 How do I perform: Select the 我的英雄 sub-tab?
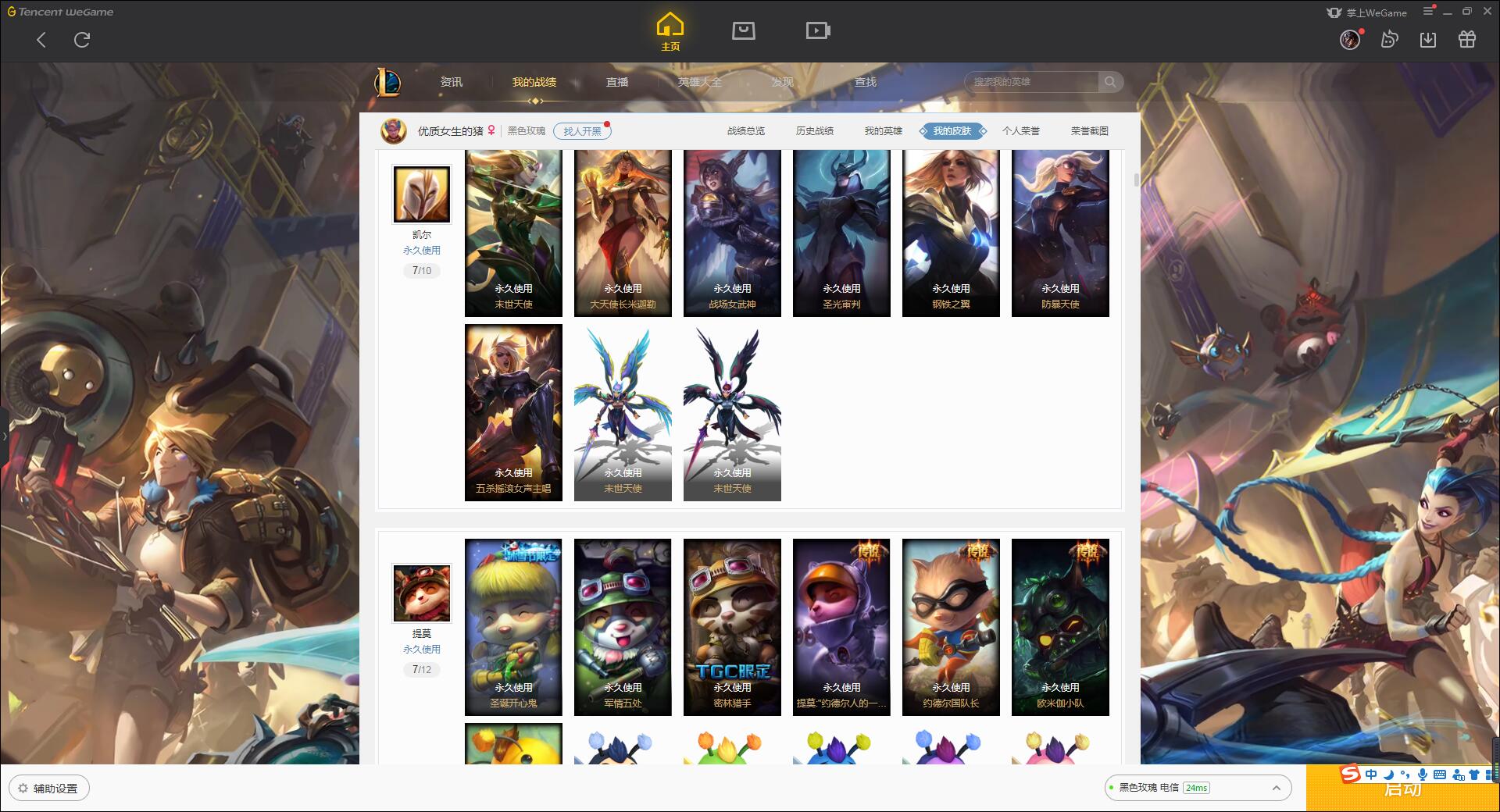884,131
